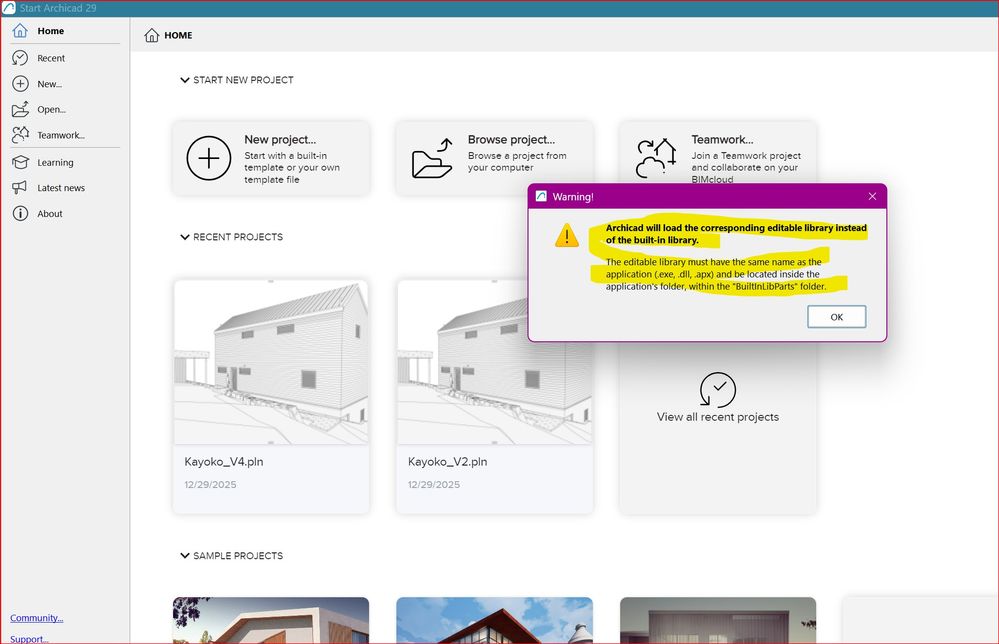Click the 12/29/2025 date under Kayoko_V4.pln
This screenshot has height=644, width=999.
point(210,485)
